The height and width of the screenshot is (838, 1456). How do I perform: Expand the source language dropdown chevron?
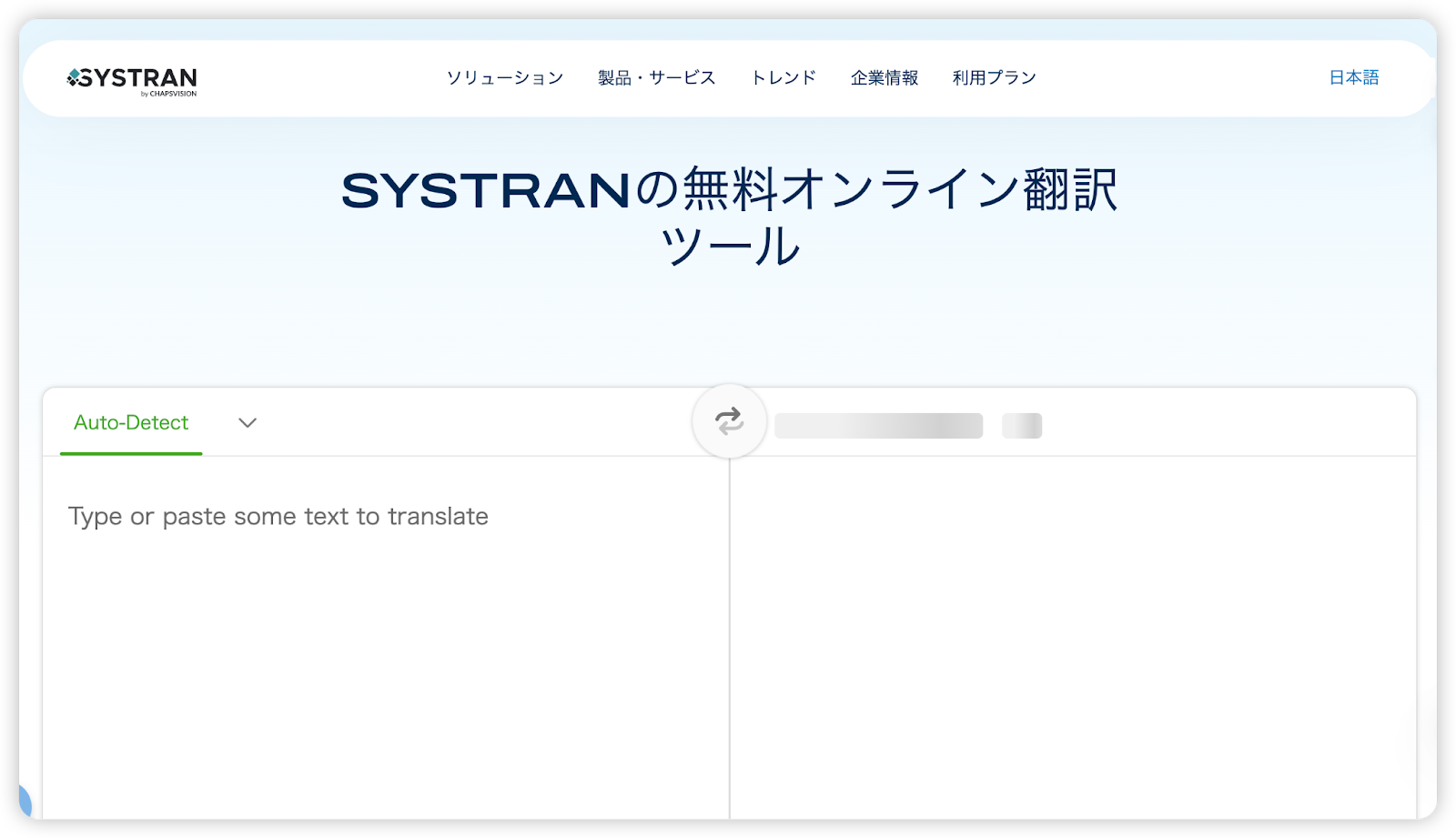(x=248, y=423)
